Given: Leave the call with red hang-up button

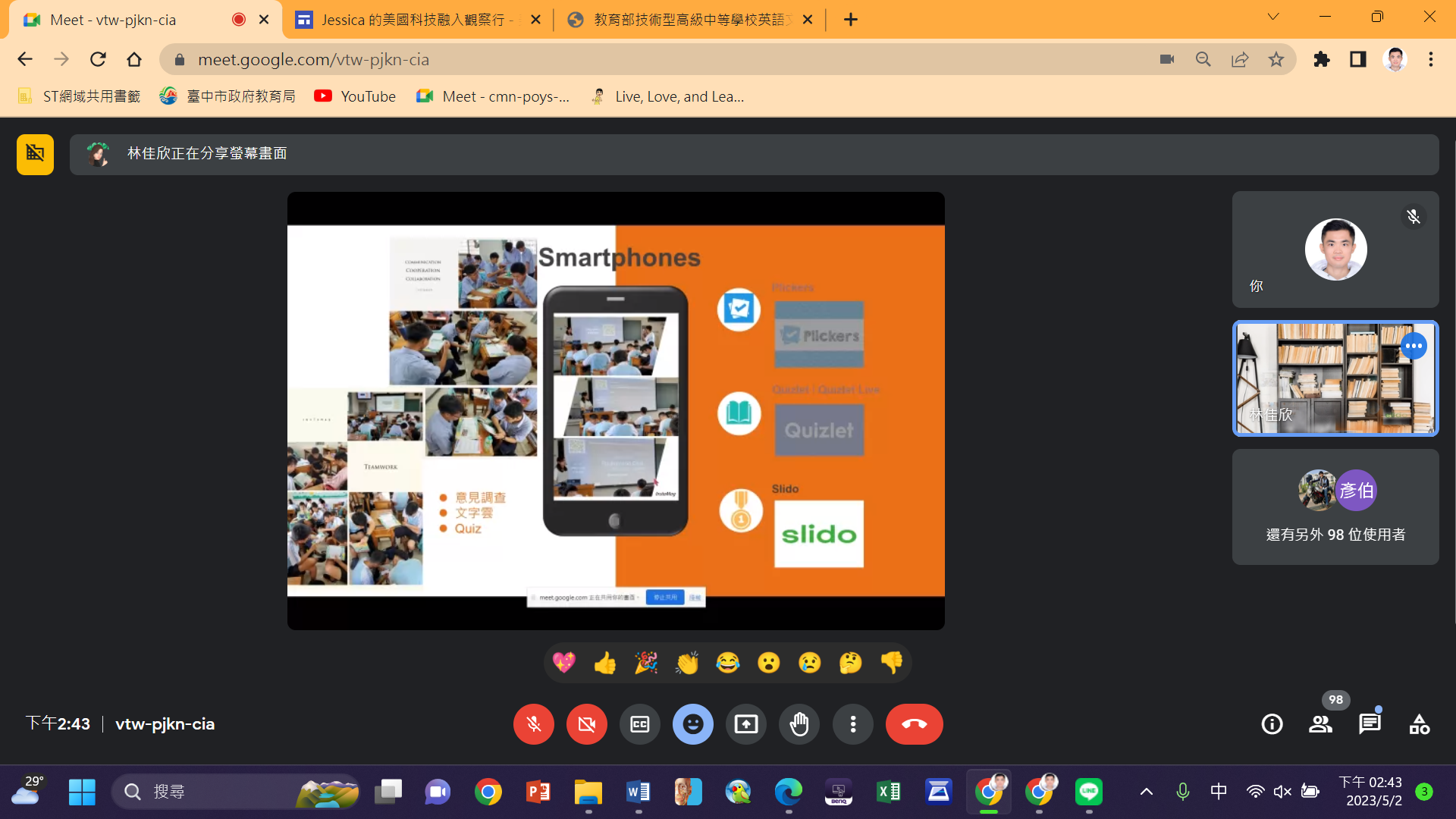Looking at the screenshot, I should (914, 724).
